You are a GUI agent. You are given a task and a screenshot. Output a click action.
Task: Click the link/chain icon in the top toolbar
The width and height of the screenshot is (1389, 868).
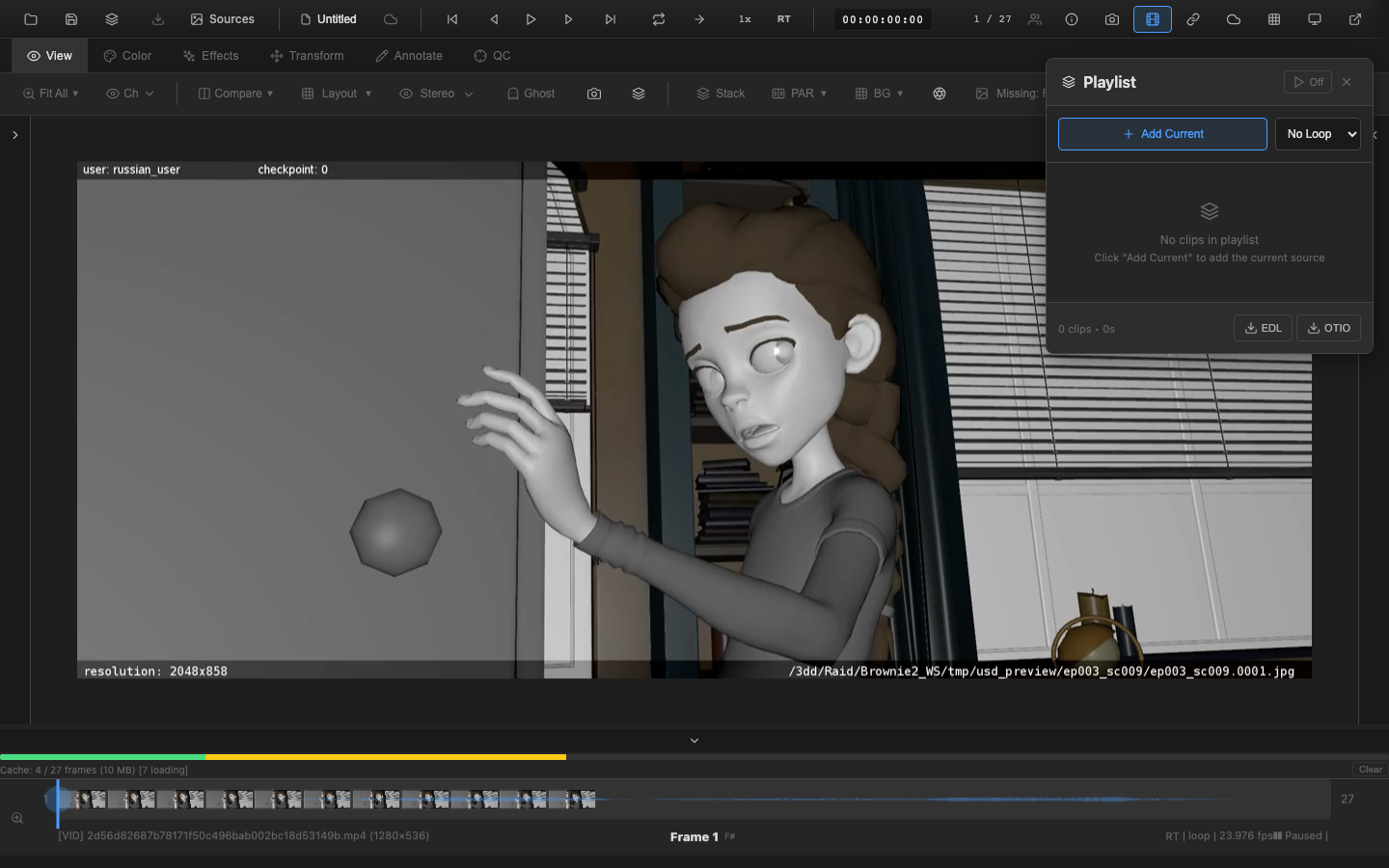pyautogui.click(x=1193, y=18)
